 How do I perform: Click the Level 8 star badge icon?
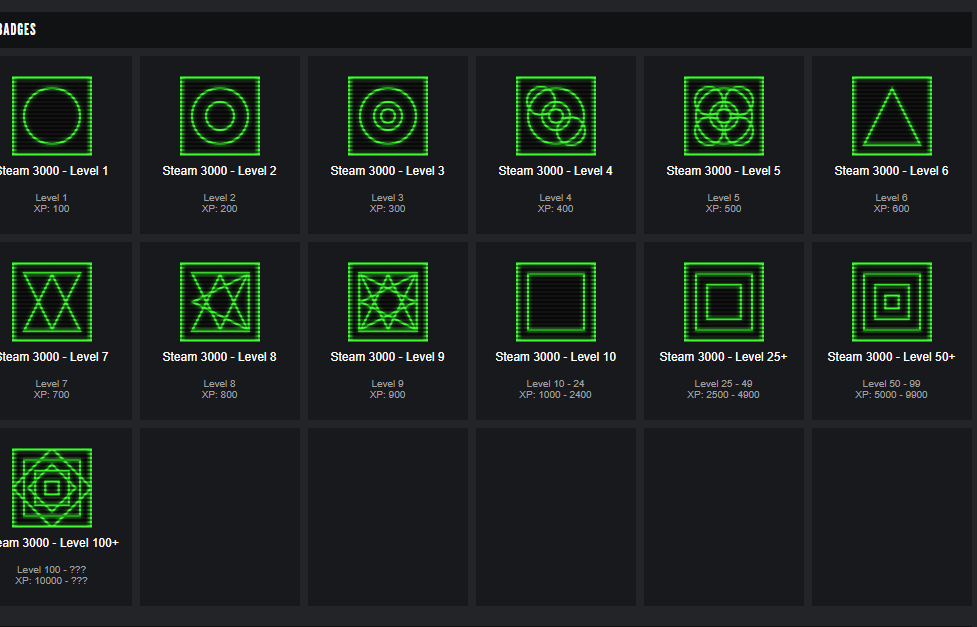point(220,302)
